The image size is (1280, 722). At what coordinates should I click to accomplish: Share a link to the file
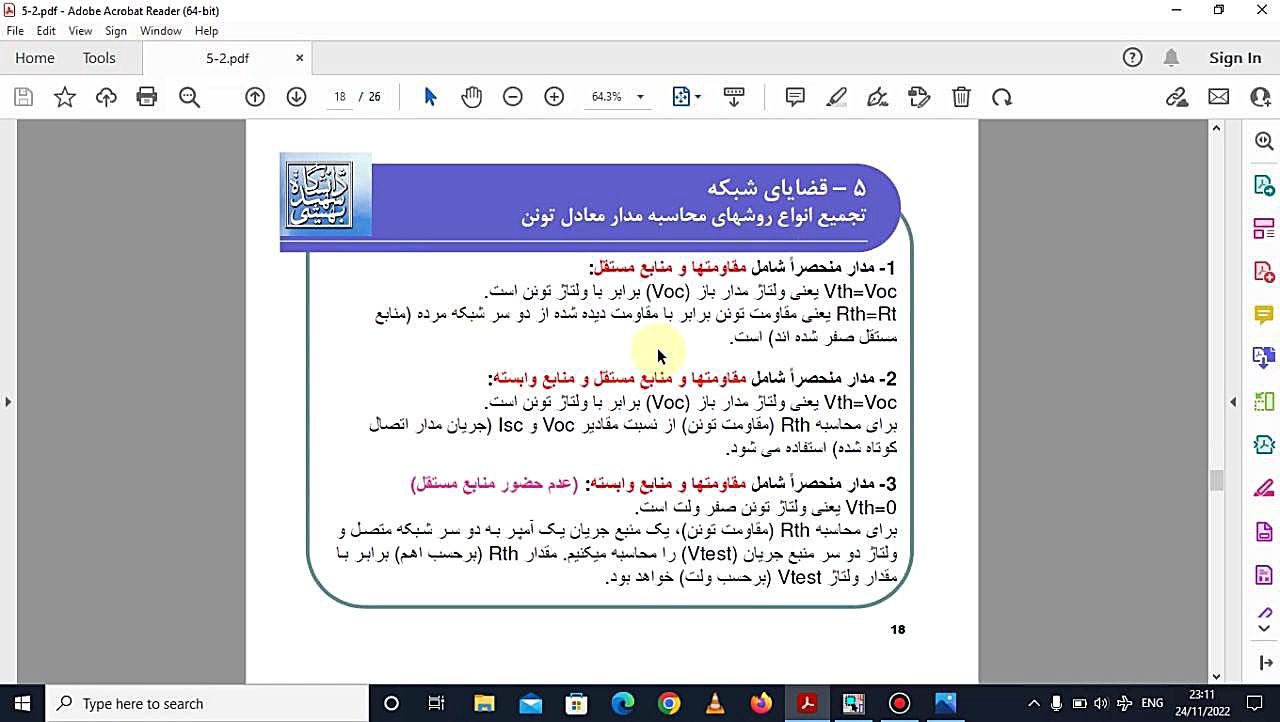(x=1177, y=97)
